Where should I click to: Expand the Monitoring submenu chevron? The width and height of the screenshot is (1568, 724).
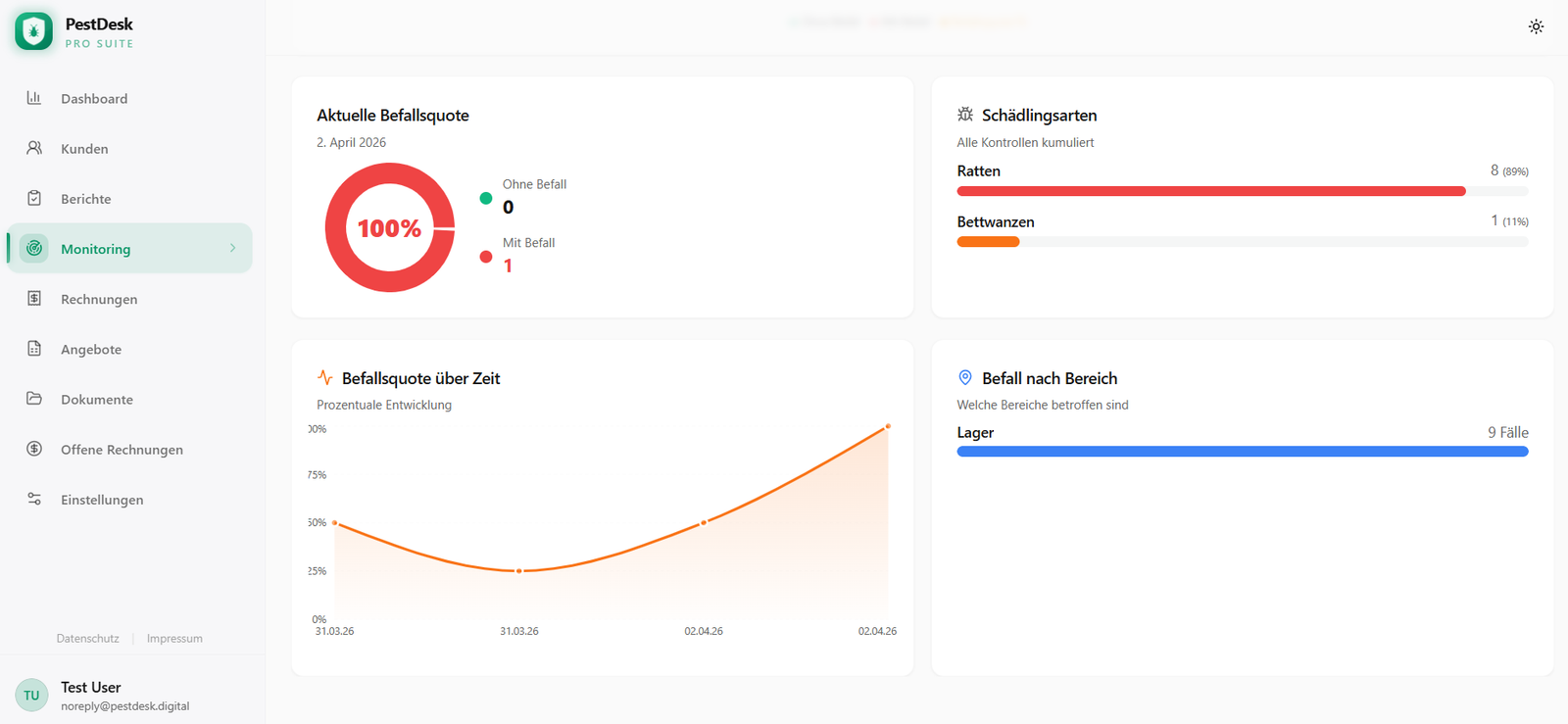tap(232, 248)
